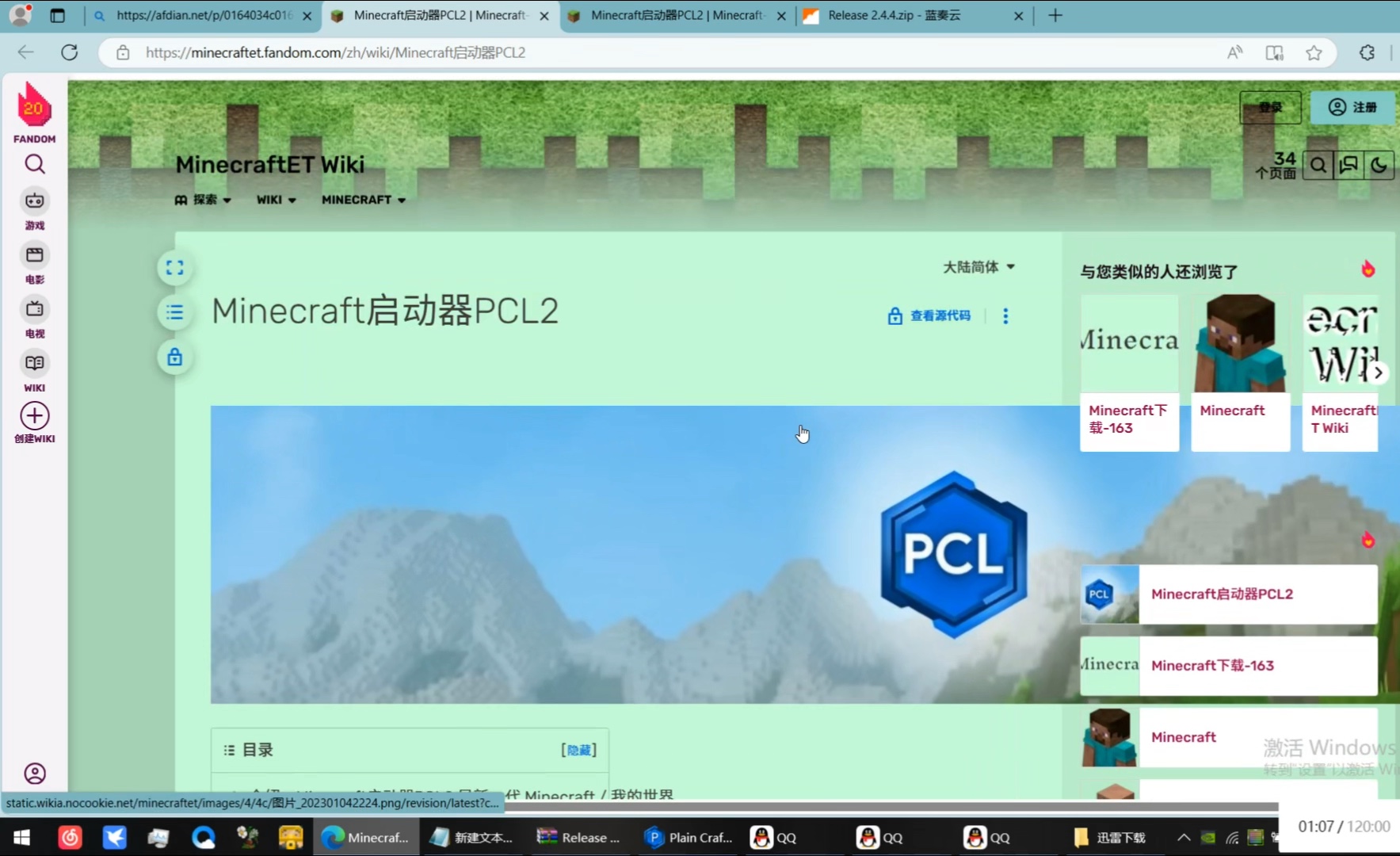Open the Minecraft下载-163 recommended thumbnail
This screenshot has height=856, width=1400.
(x=1128, y=373)
